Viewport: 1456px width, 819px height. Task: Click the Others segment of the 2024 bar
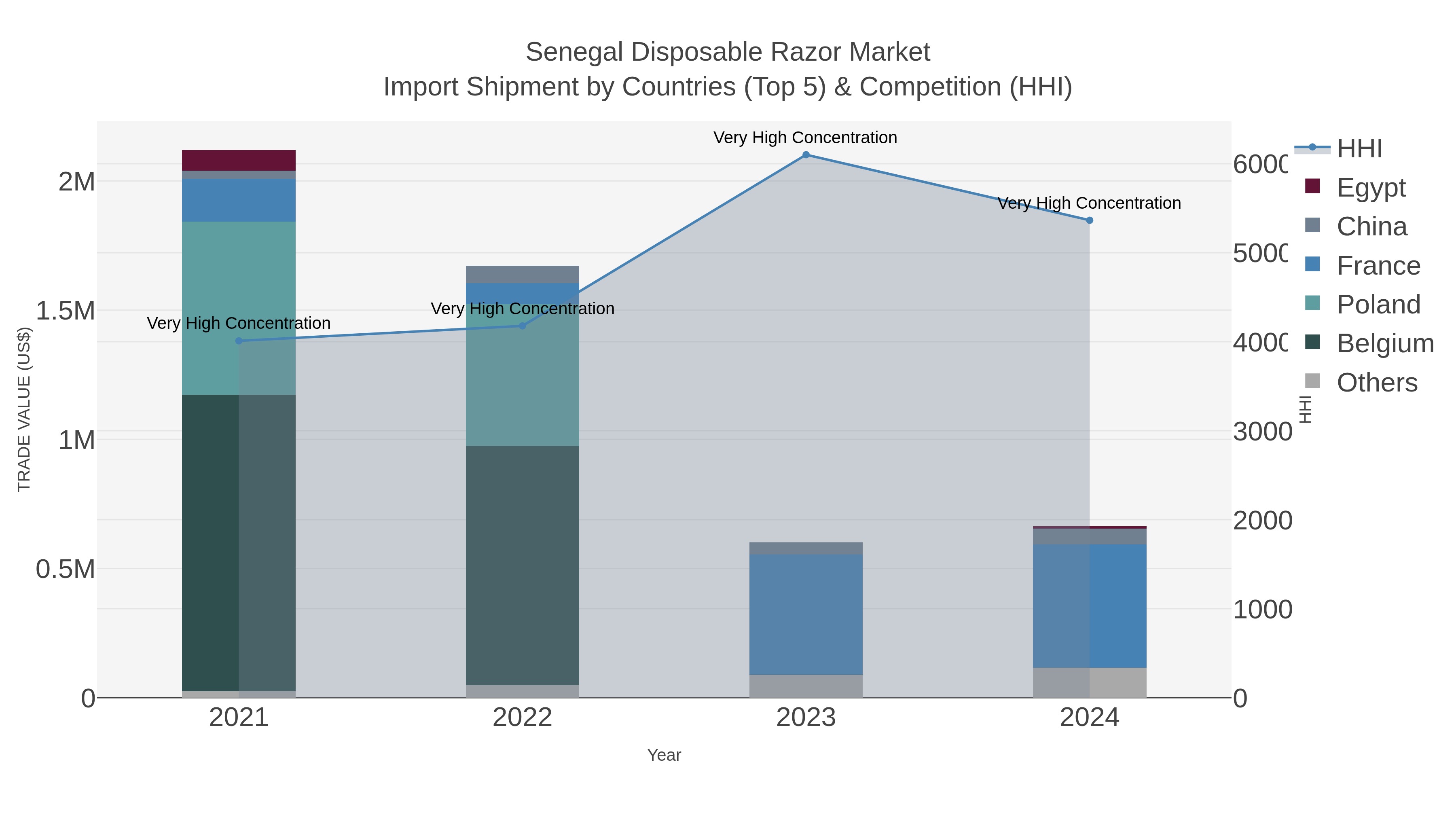[1090, 683]
